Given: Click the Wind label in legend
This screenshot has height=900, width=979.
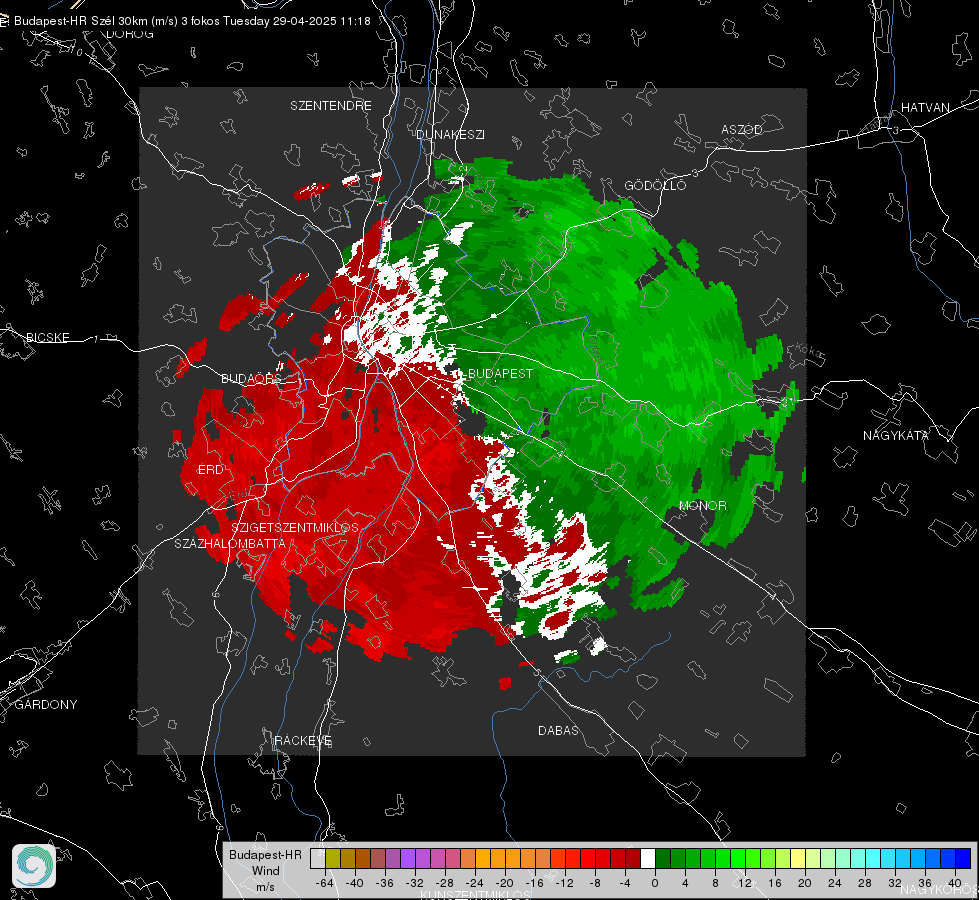Looking at the screenshot, I should click(x=265, y=871).
